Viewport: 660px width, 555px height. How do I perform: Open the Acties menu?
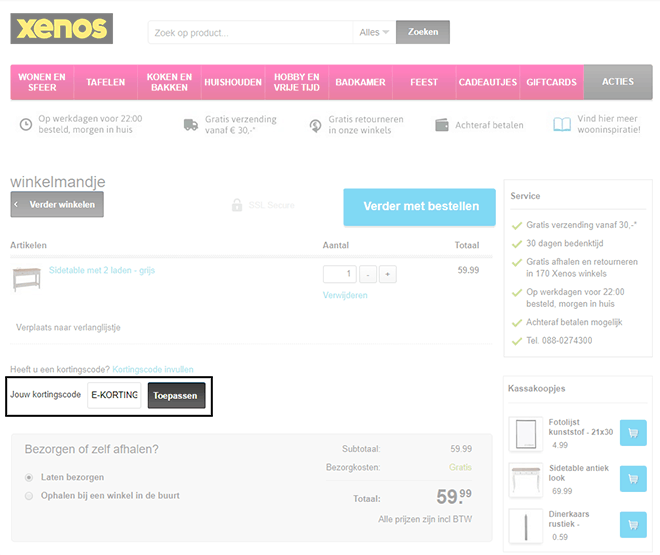[618, 82]
